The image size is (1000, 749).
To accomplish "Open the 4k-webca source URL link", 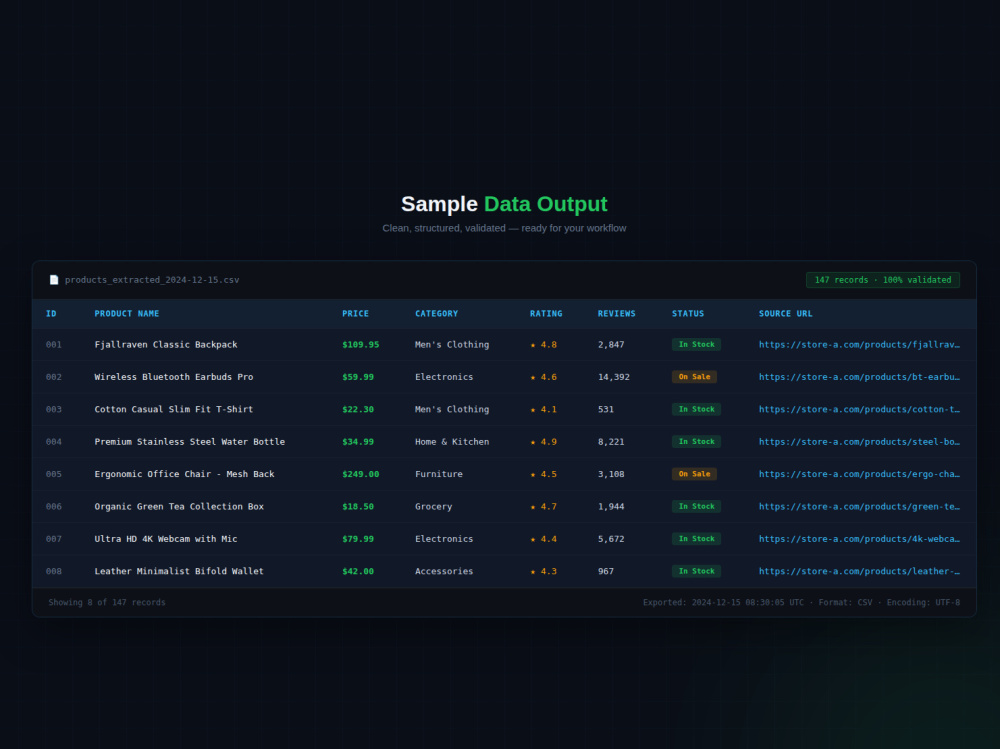I will click(x=859, y=539).
